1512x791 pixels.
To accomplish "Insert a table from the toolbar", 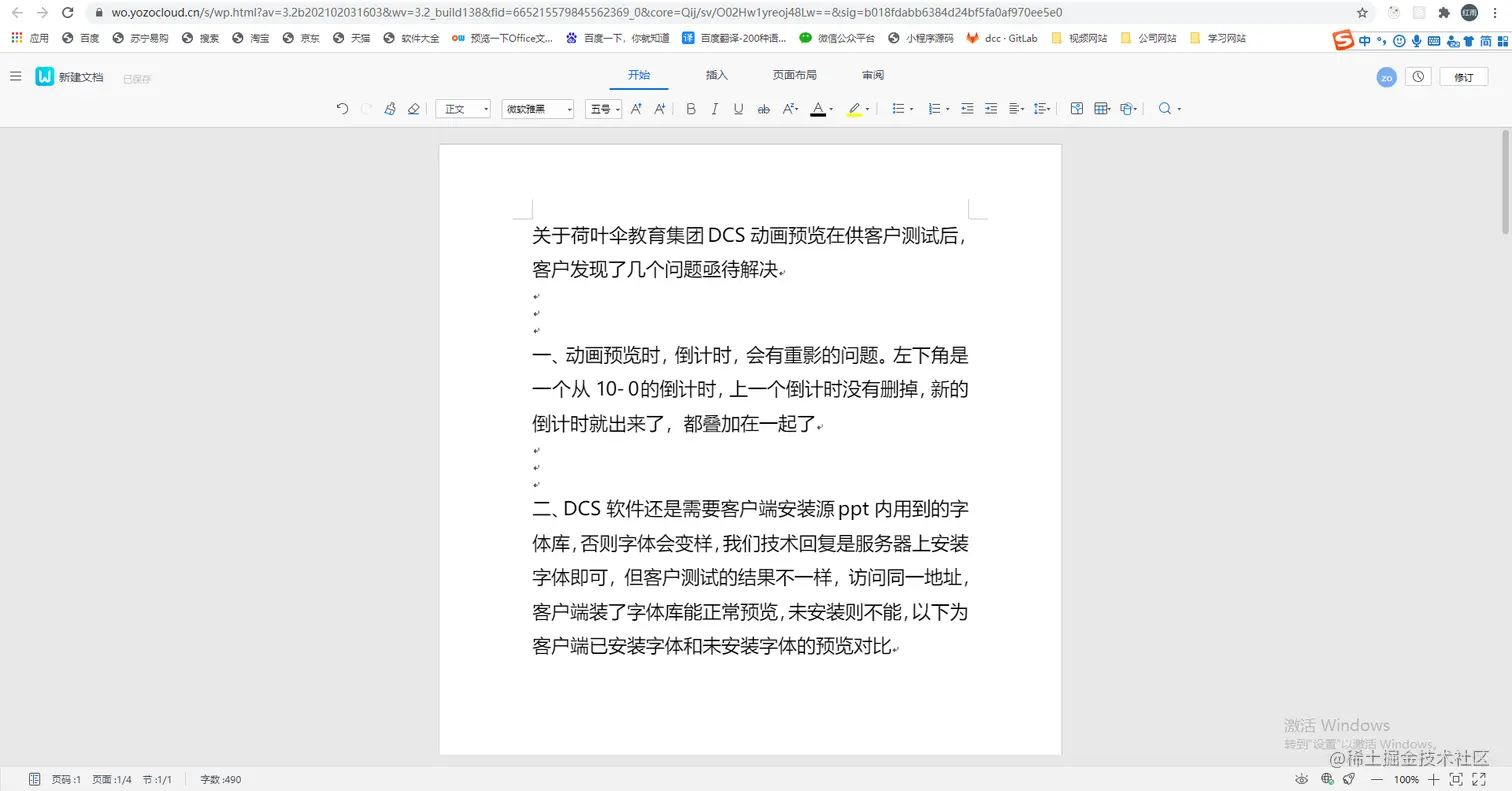I will point(1102,109).
